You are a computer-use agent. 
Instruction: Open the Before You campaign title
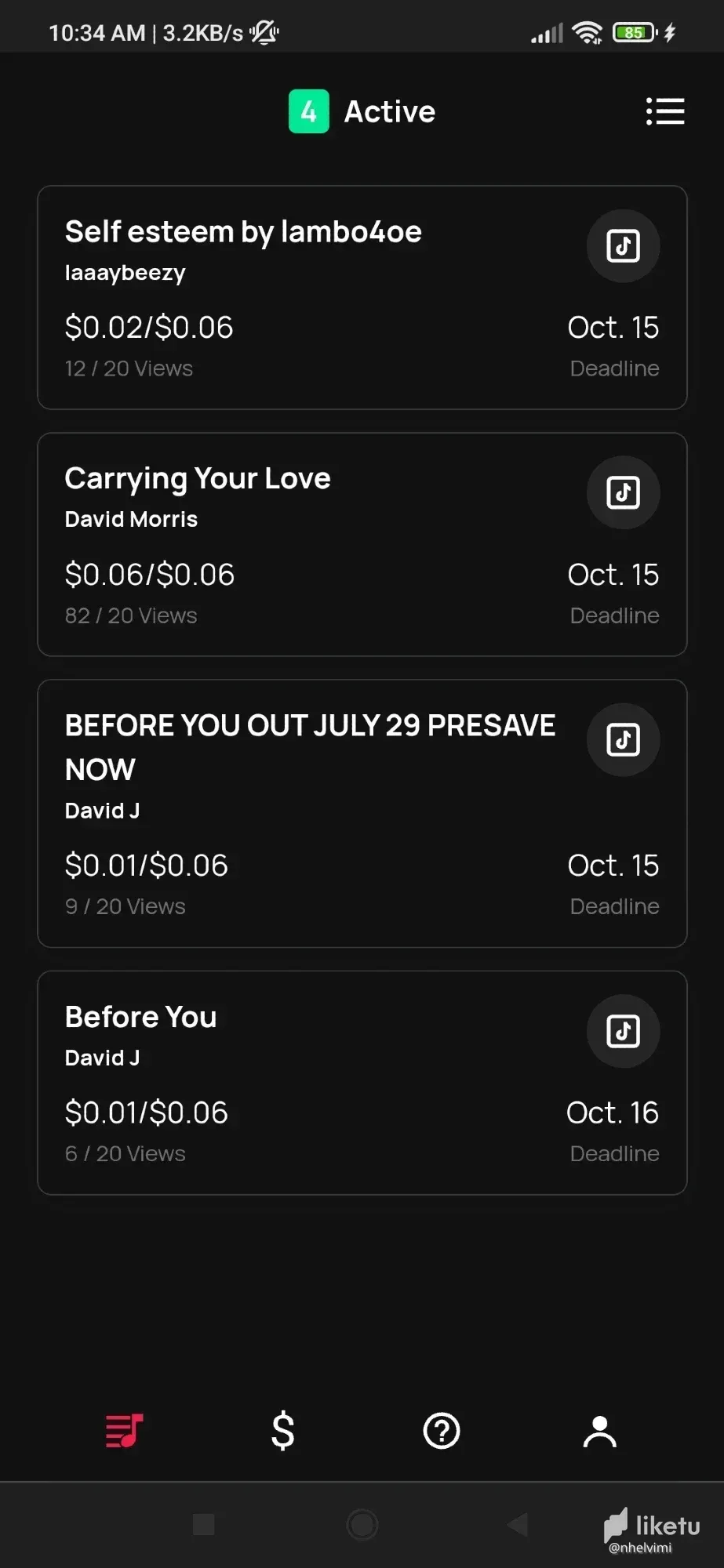(x=141, y=1017)
